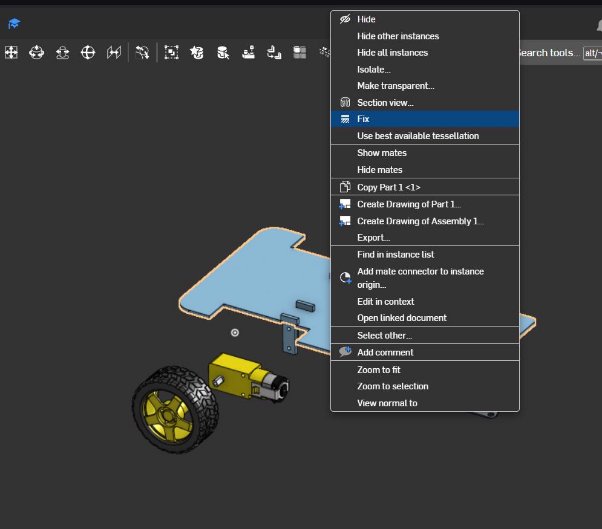
Task: Select the Tangent mate tool icon
Action: (x=142, y=52)
